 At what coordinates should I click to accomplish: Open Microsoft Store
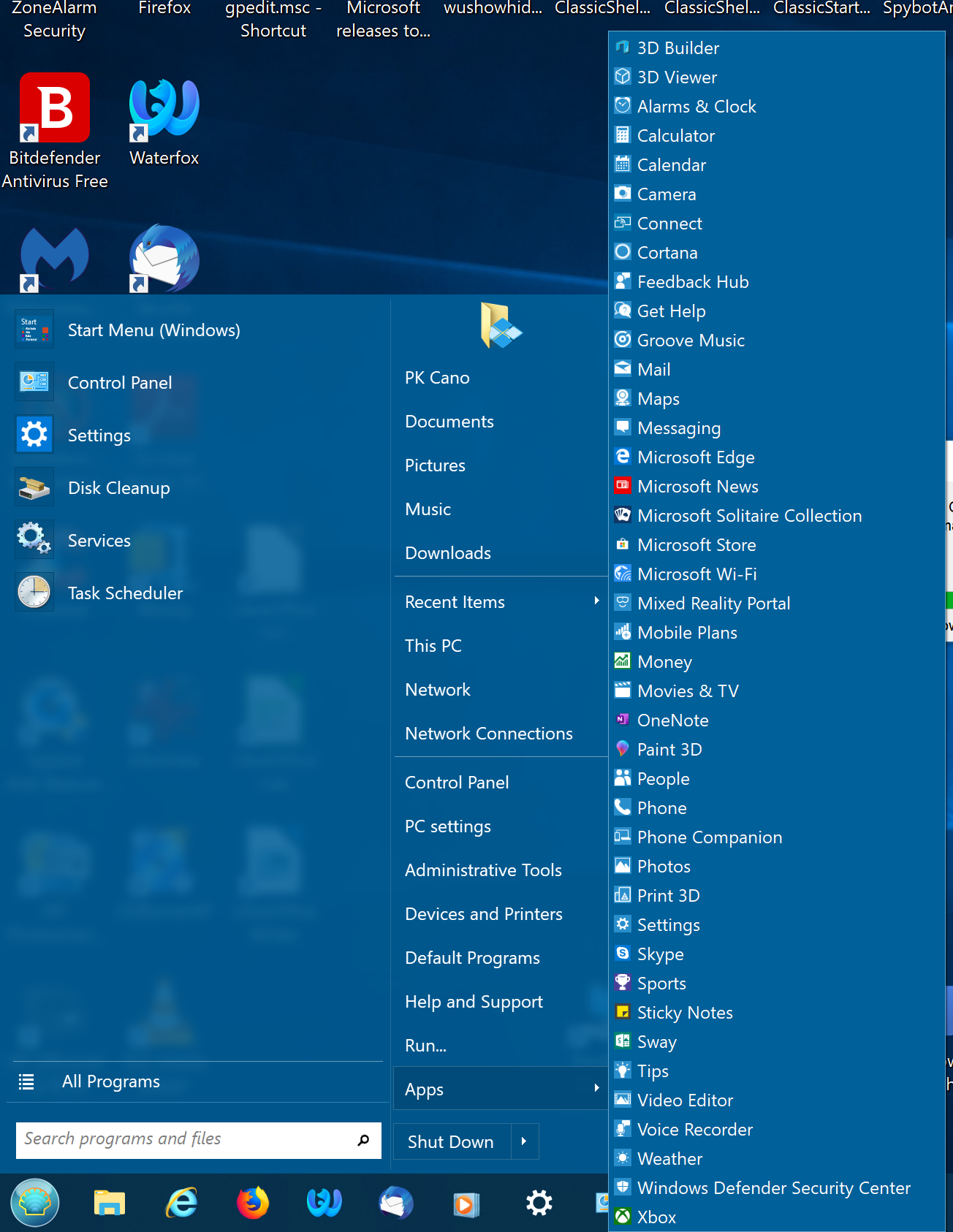tap(777, 545)
